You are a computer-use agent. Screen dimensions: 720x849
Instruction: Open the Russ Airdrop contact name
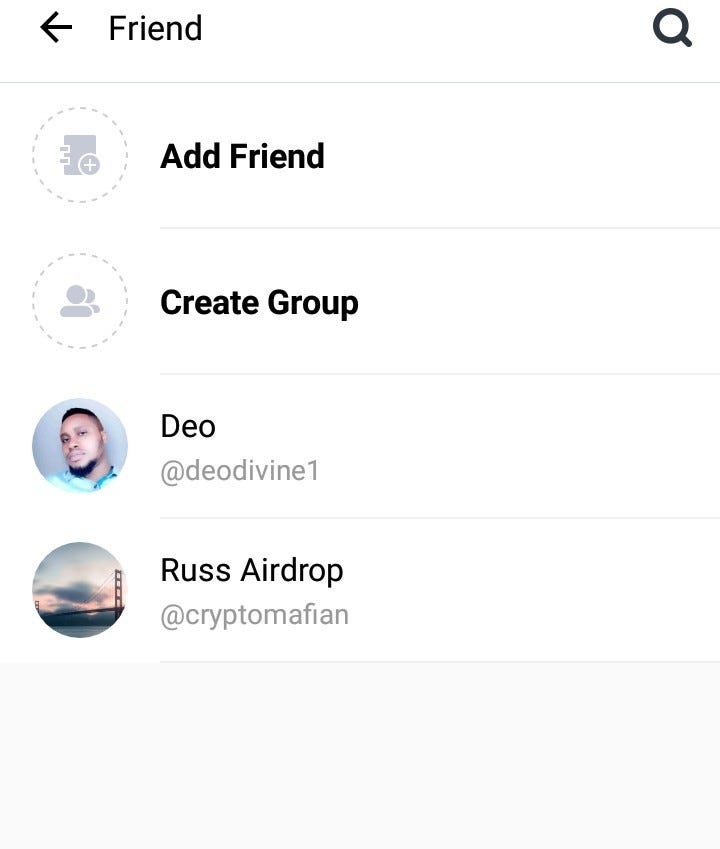[252, 571]
